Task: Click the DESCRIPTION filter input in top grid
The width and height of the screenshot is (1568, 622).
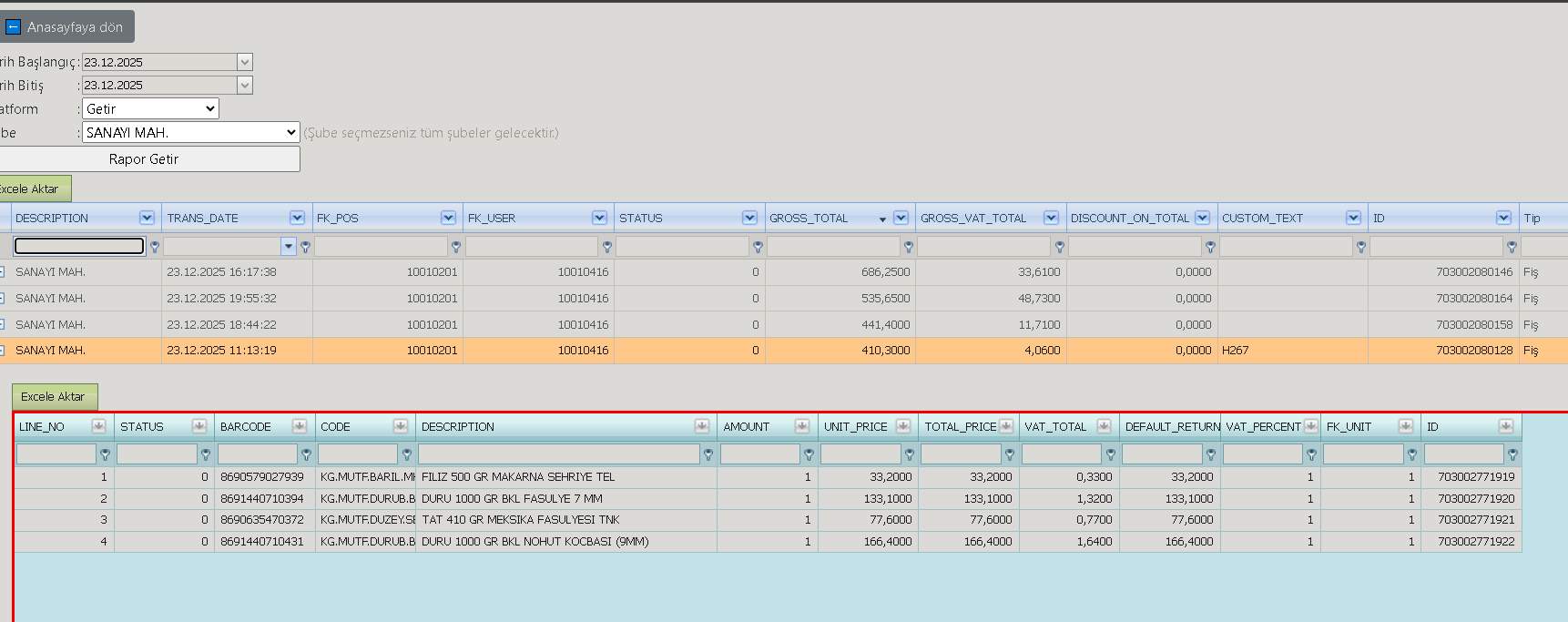Action: [79, 246]
